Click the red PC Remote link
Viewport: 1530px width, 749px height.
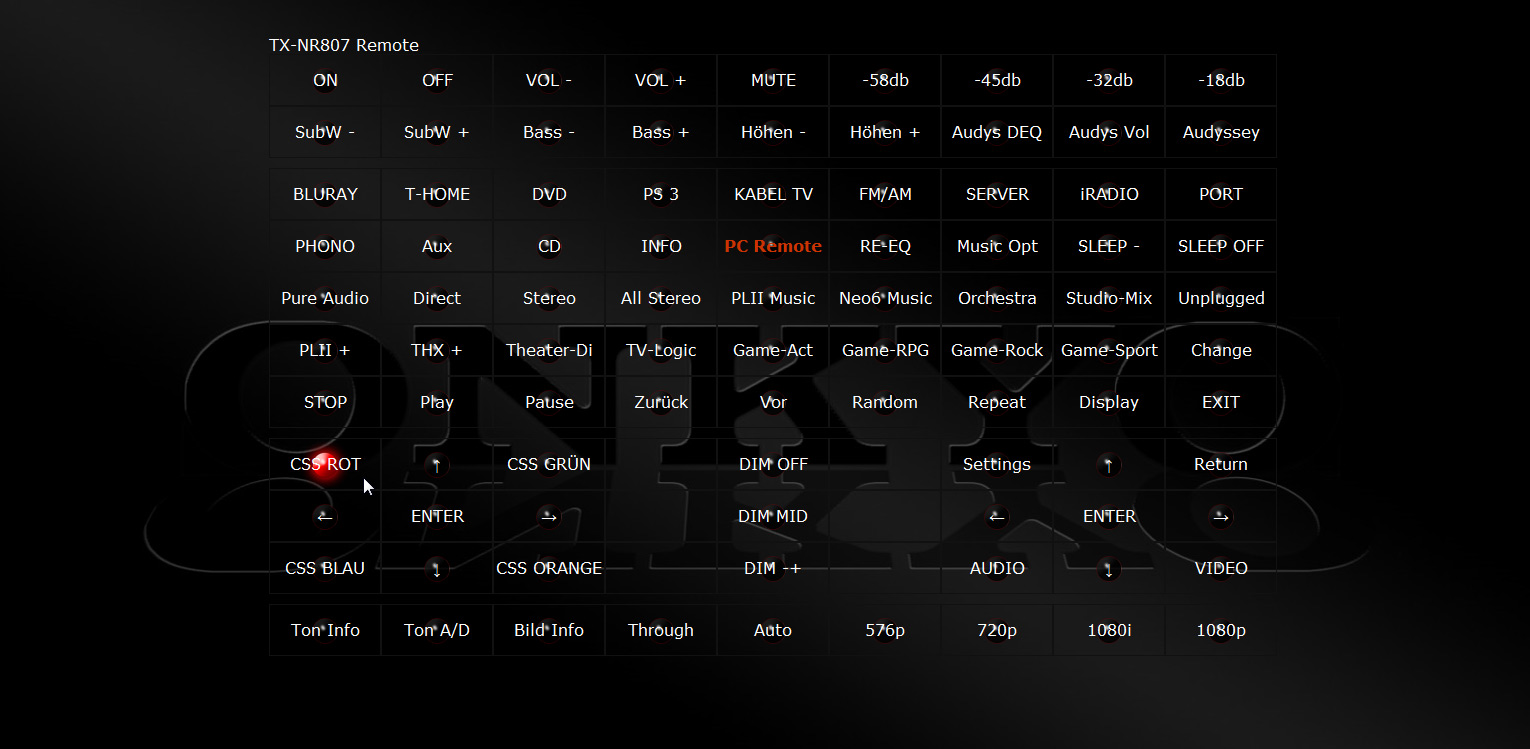point(773,246)
